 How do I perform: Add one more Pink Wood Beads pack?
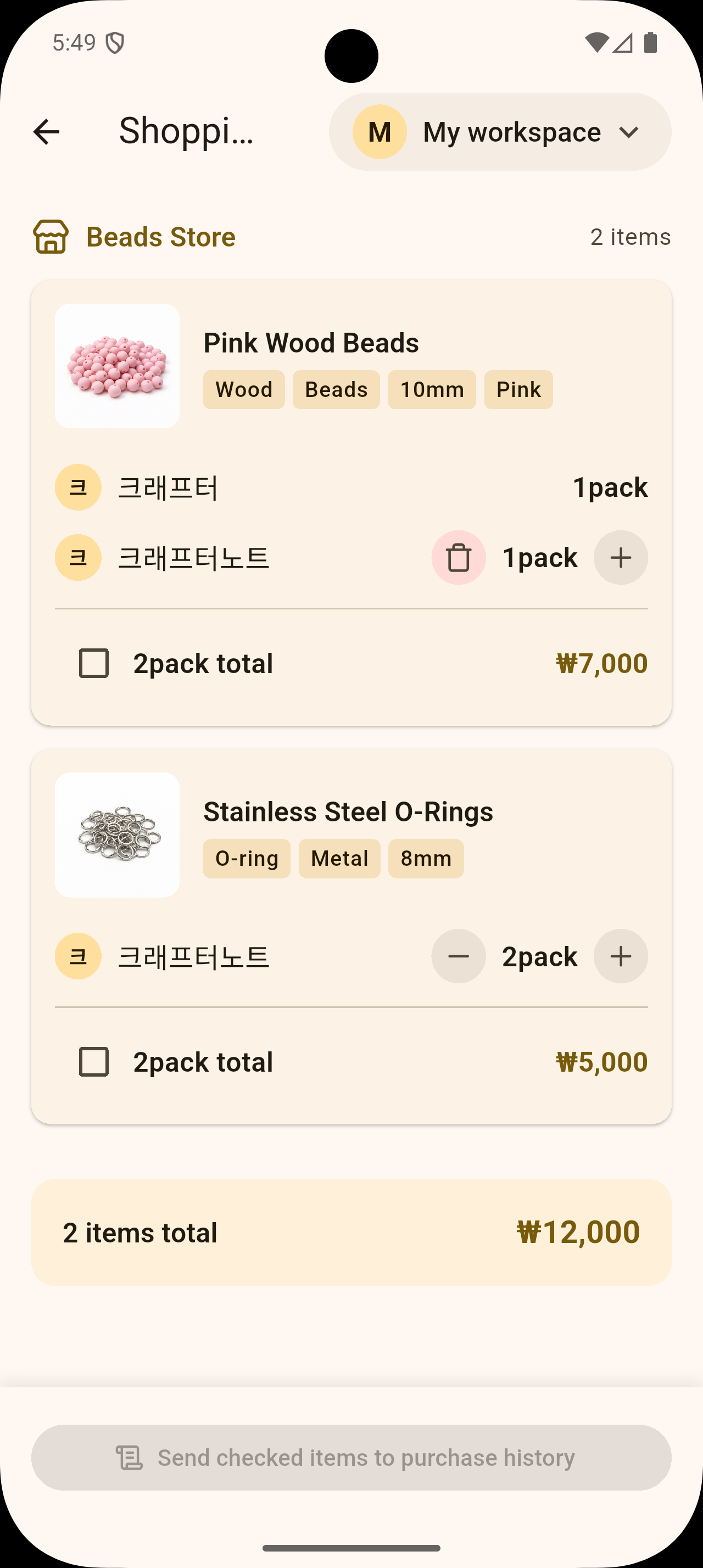click(620, 558)
